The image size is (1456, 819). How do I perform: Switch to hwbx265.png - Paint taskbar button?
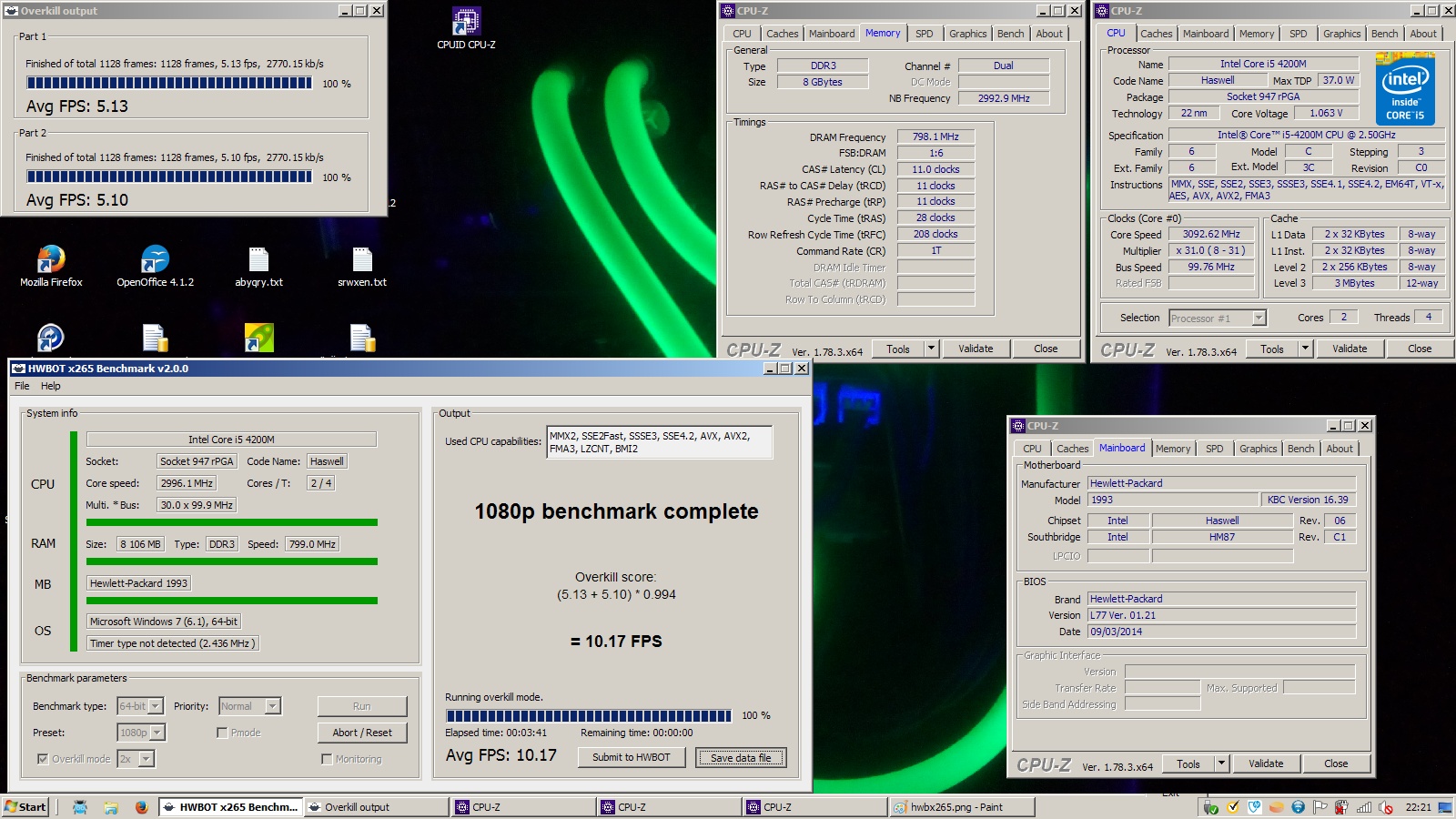click(960, 807)
